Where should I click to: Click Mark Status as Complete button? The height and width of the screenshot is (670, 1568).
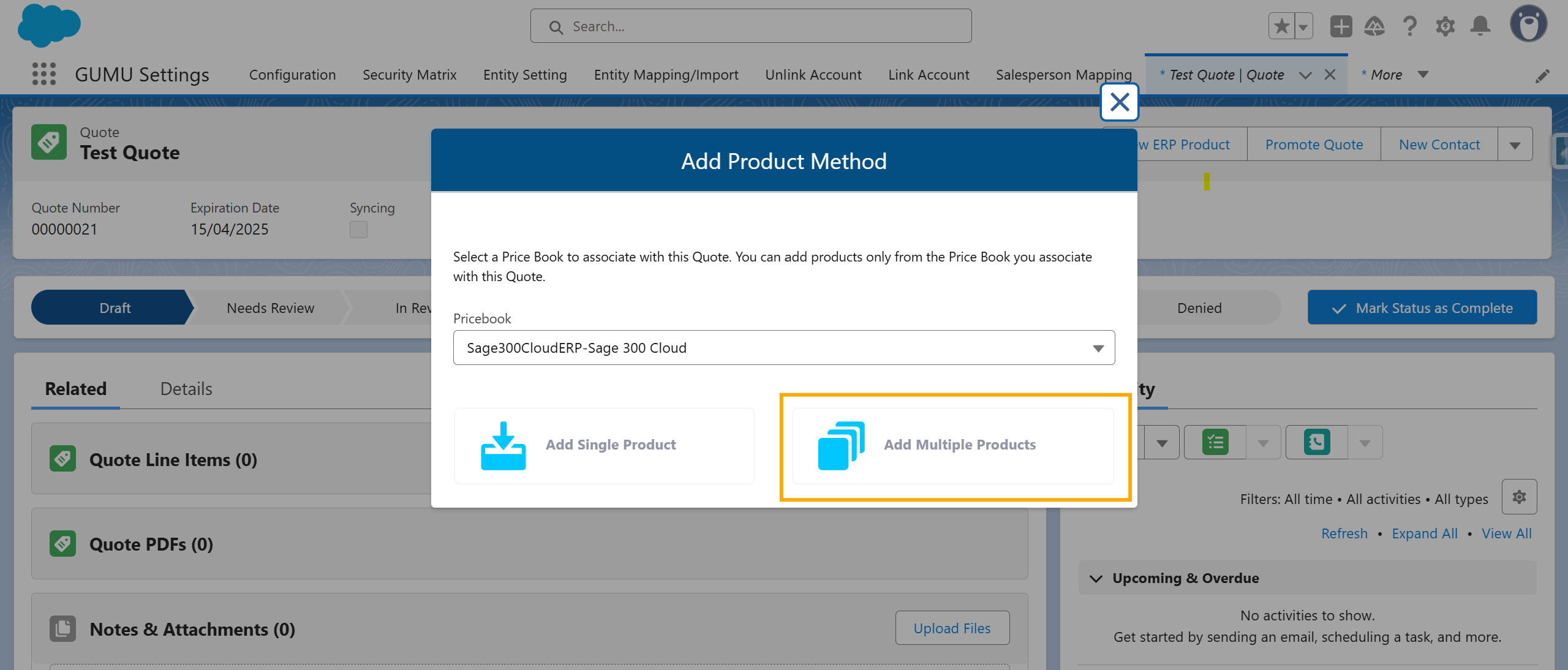(x=1422, y=307)
